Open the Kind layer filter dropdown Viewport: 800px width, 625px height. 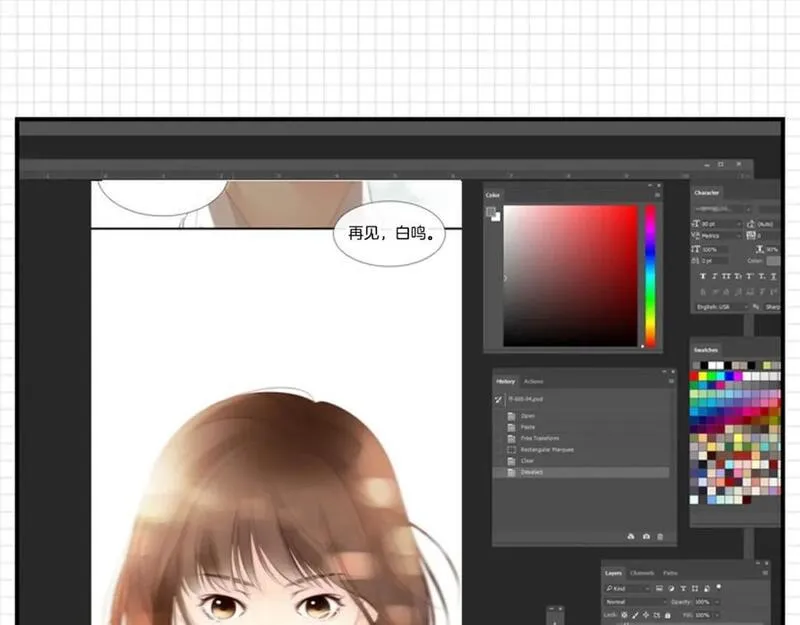(x=627, y=588)
